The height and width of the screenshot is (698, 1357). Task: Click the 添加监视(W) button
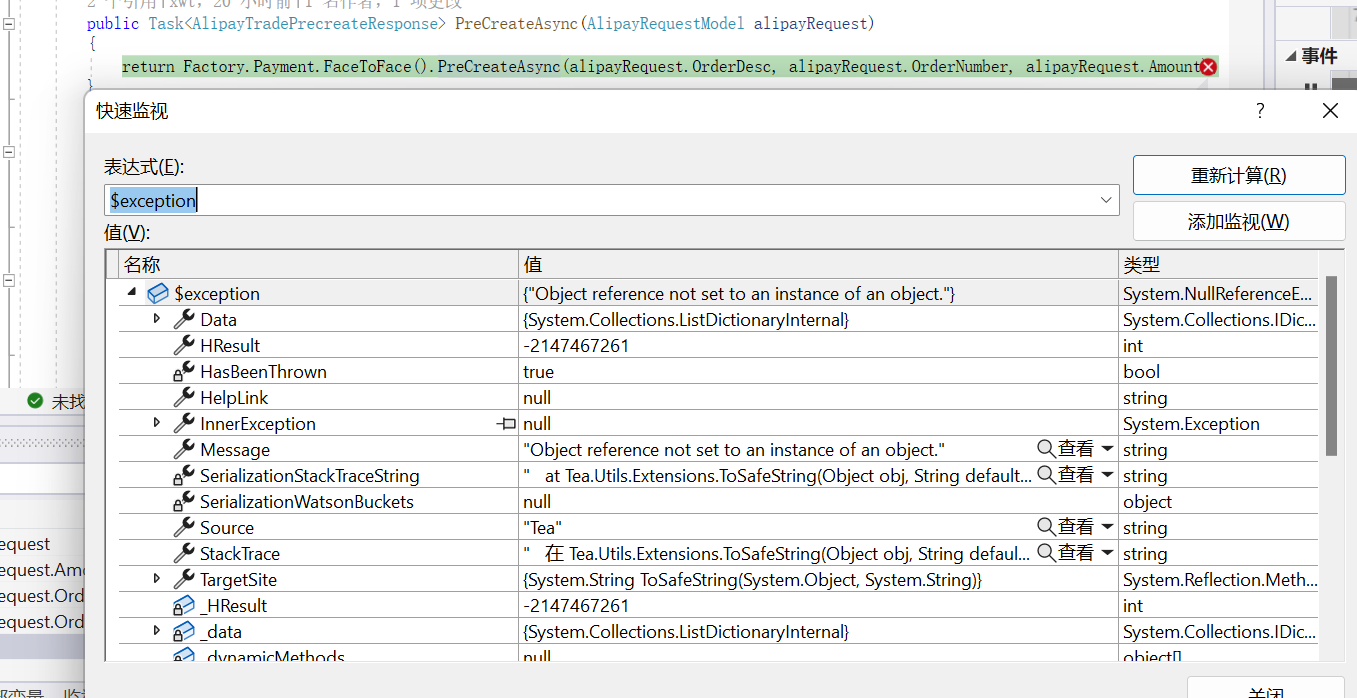coord(1238,222)
